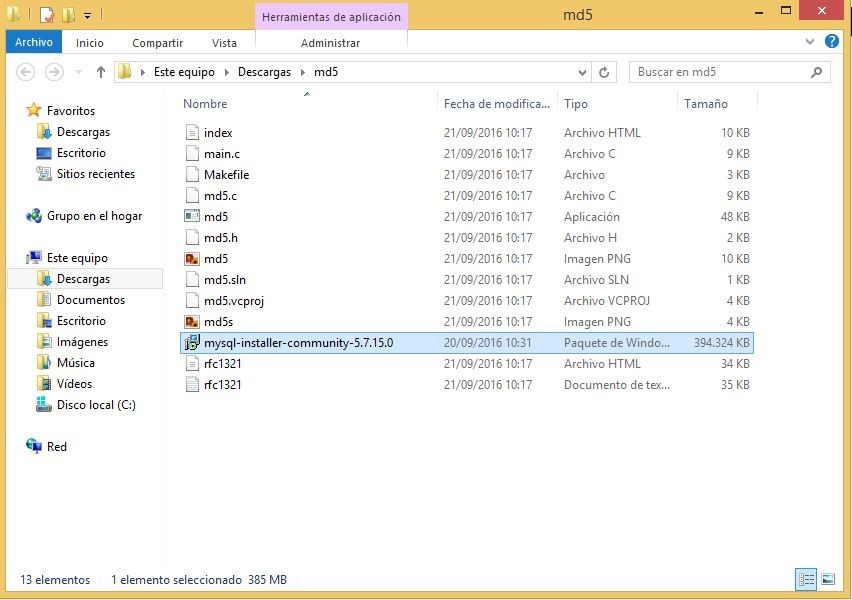
Task: Expand the ribbon using the chevron
Action: click(811, 43)
